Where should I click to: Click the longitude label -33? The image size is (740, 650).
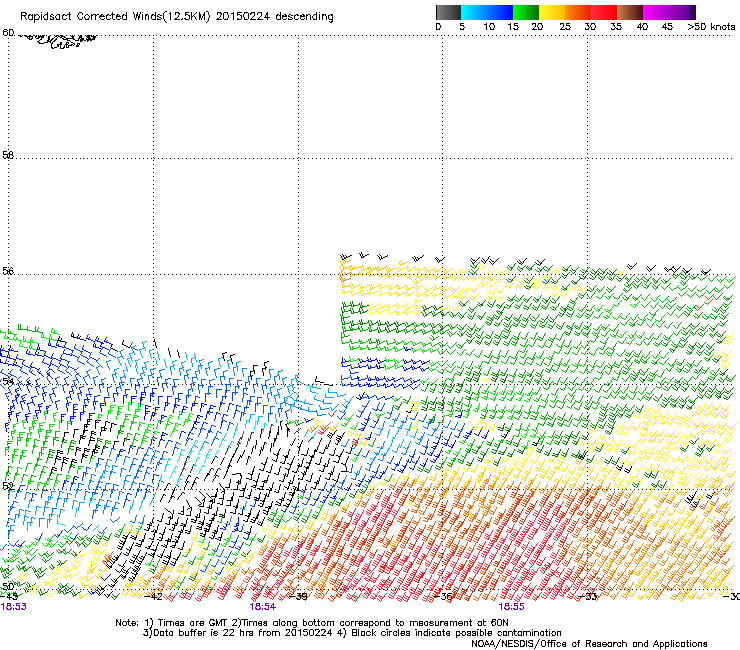point(588,597)
